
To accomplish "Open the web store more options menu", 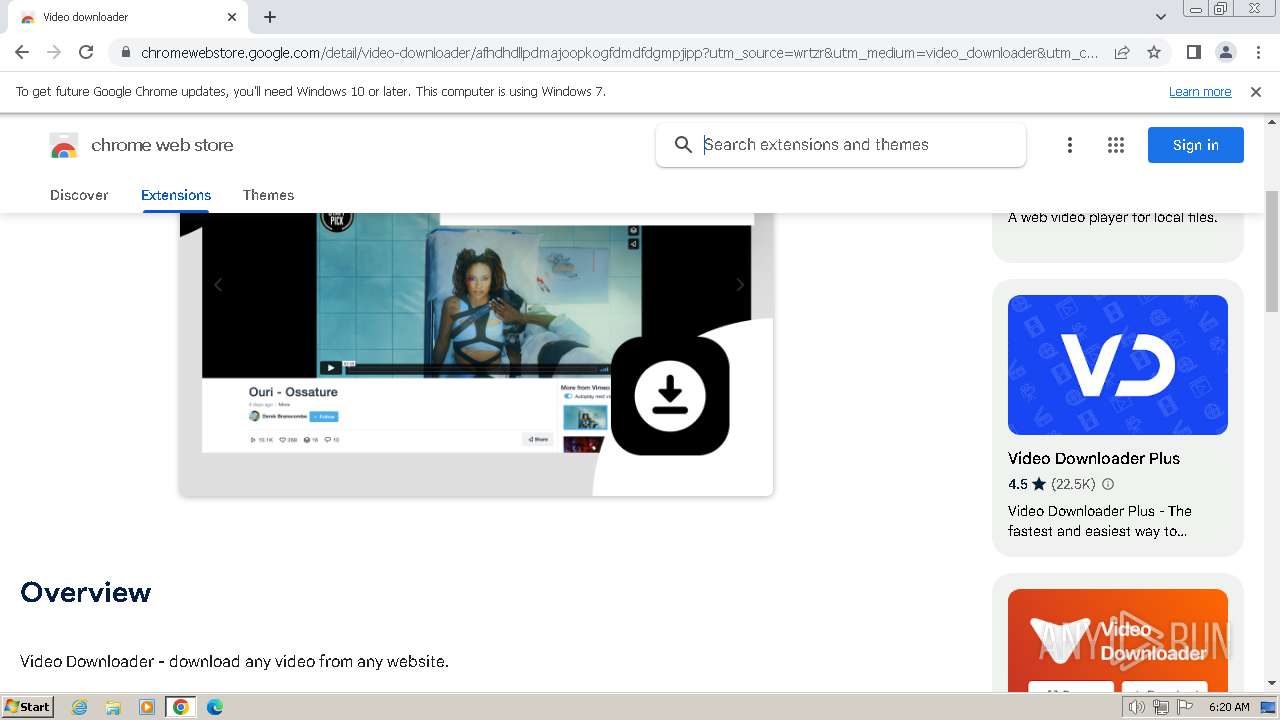I will [1070, 145].
